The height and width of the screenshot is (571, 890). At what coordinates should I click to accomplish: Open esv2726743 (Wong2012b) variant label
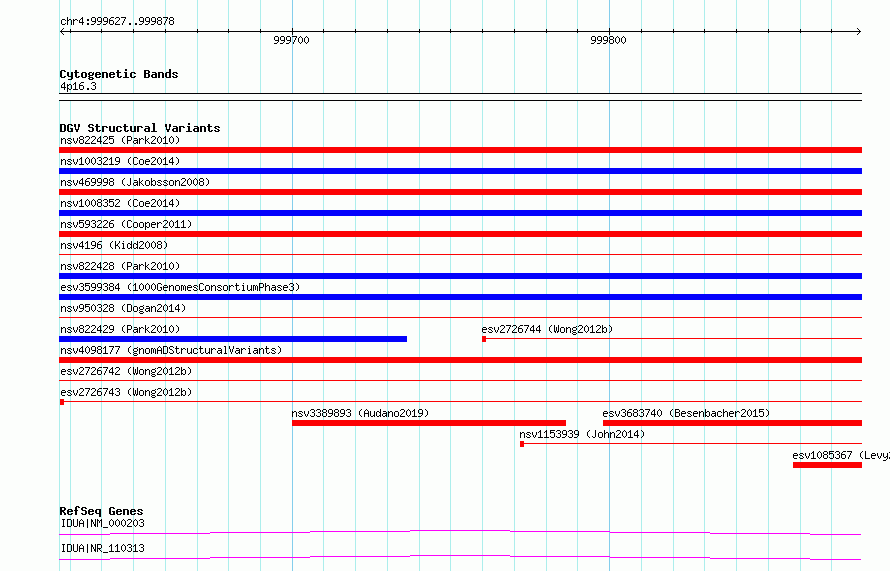pos(126,392)
